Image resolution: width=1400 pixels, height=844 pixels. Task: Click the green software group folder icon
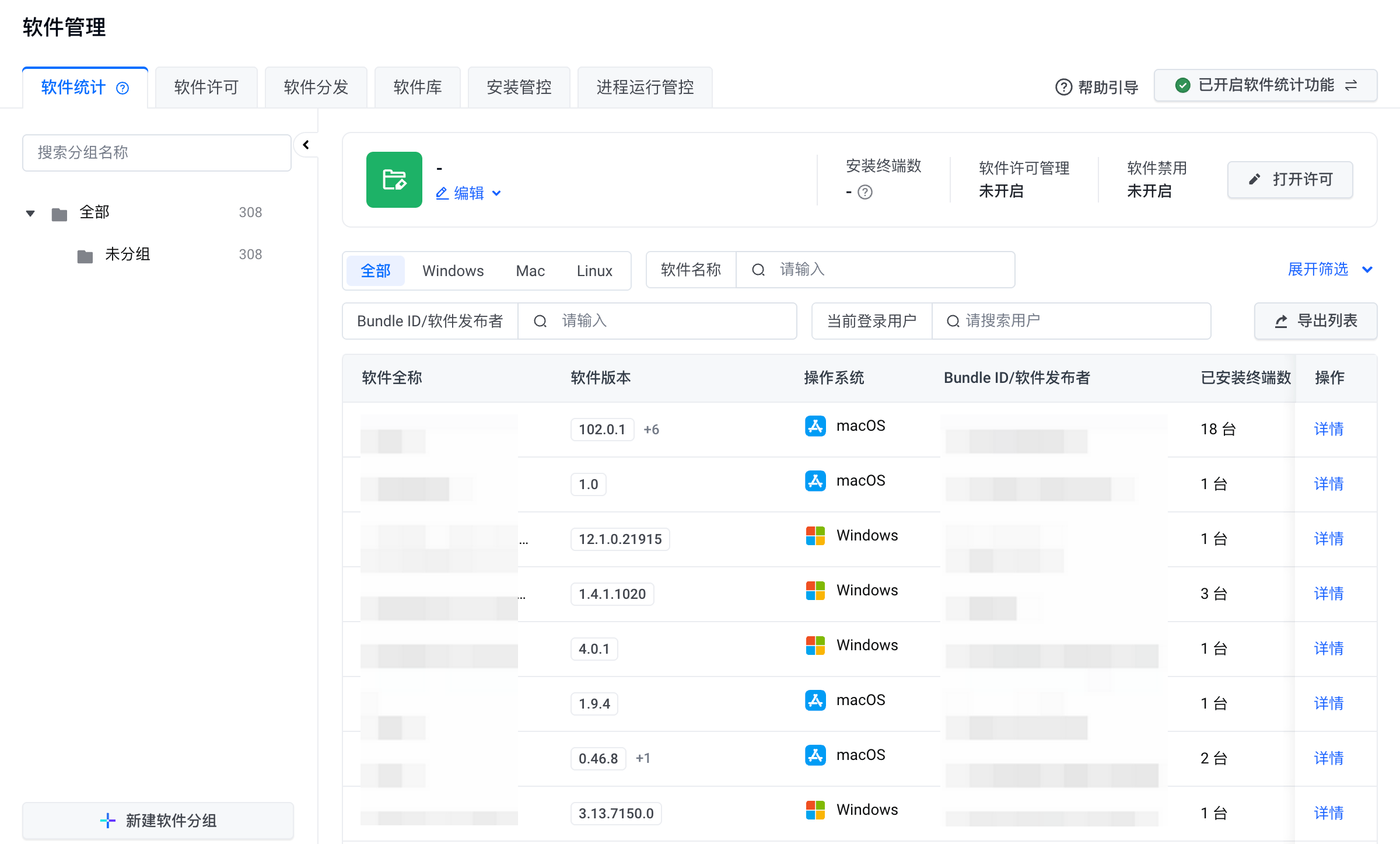coord(394,180)
